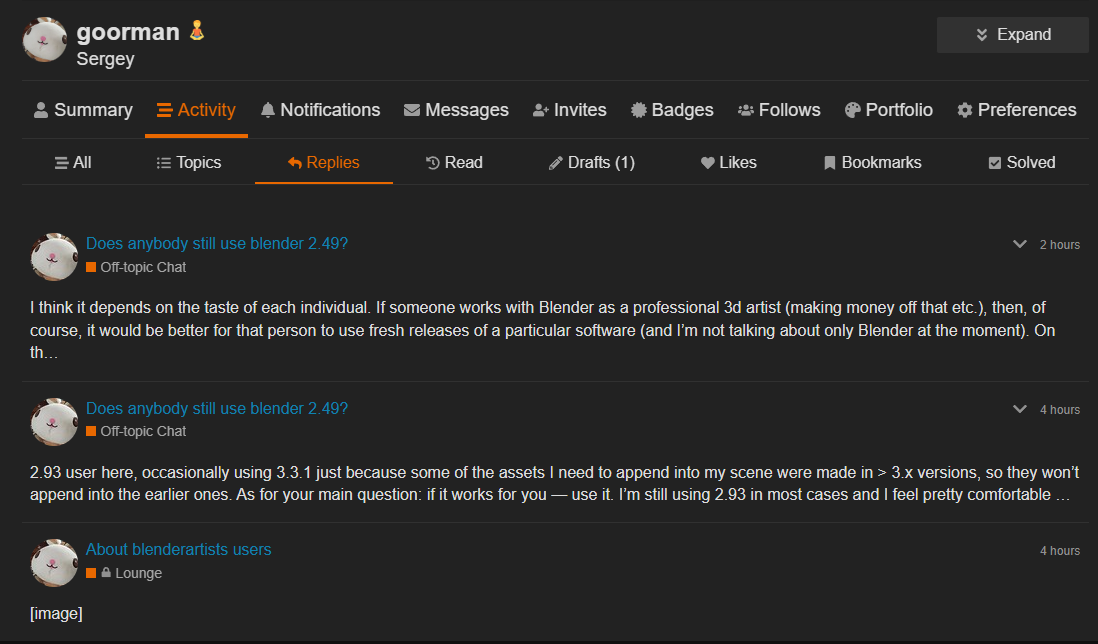
Task: Open goorman's profile avatar in the header
Action: pyautogui.click(x=45, y=40)
